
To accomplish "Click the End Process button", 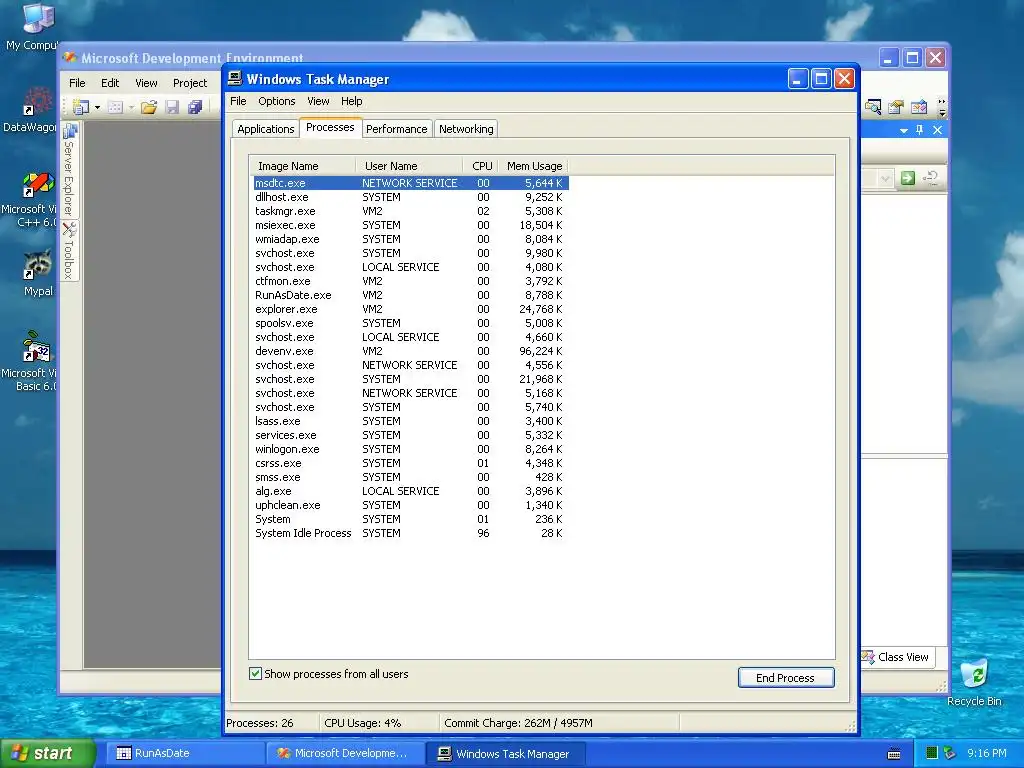I will [786, 678].
